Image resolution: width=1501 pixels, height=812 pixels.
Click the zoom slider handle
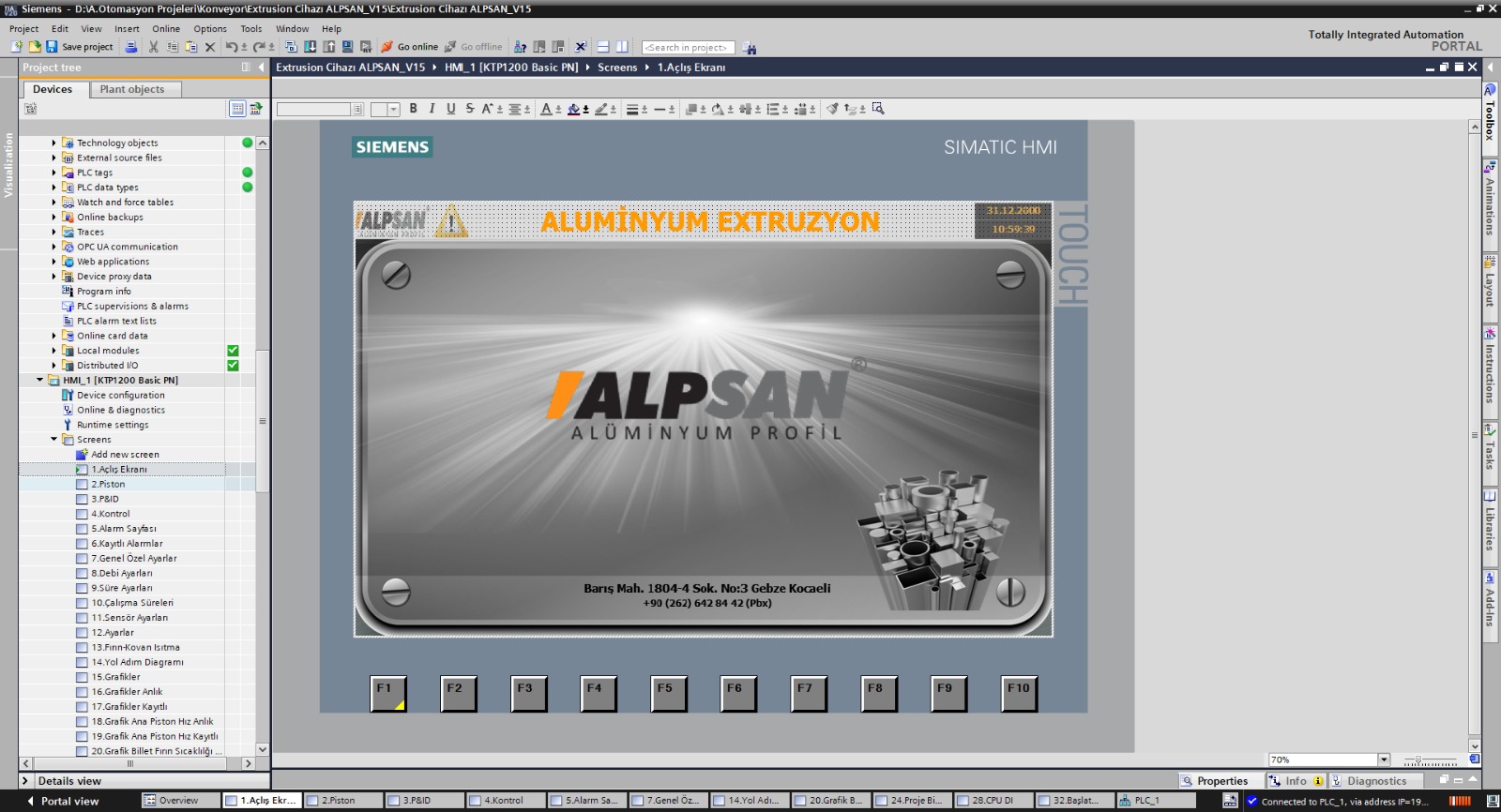[x=1418, y=760]
